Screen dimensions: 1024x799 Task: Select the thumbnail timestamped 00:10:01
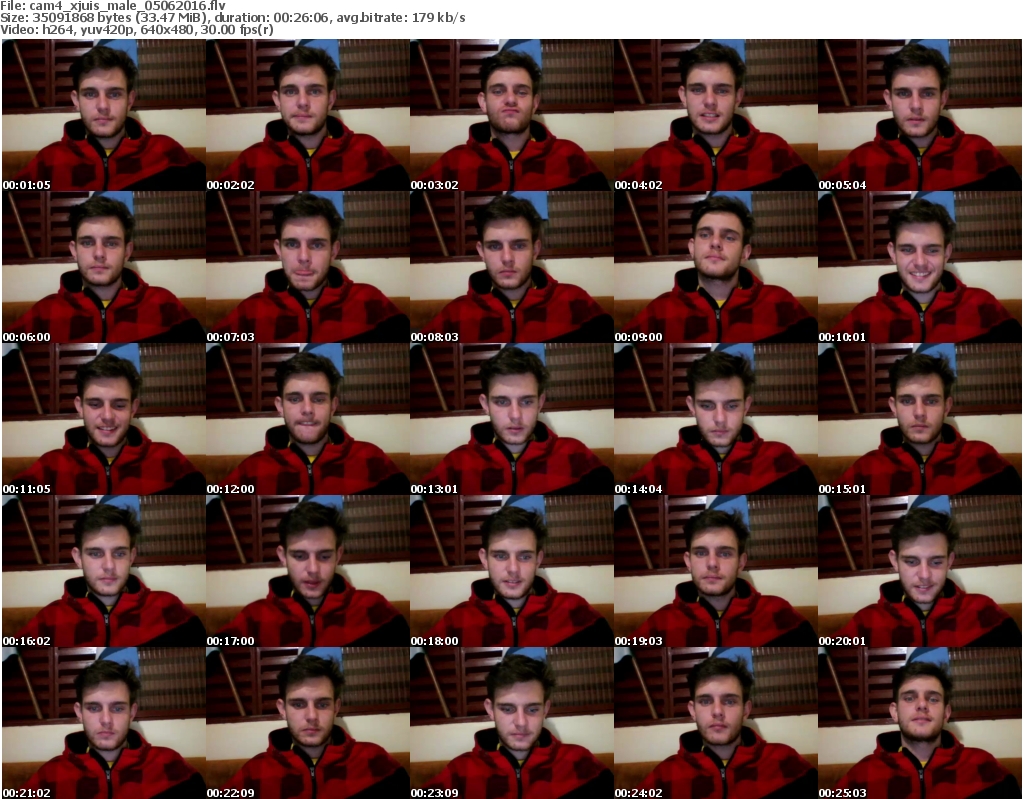tap(920, 267)
